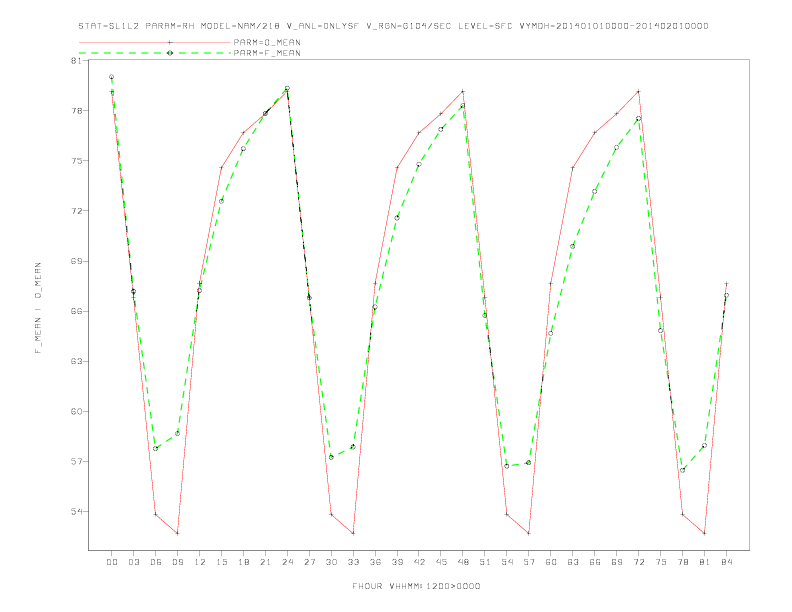Click the F_MEAN circle marker at hour 63
Viewport: 792px width, 612px height.
coord(572,246)
